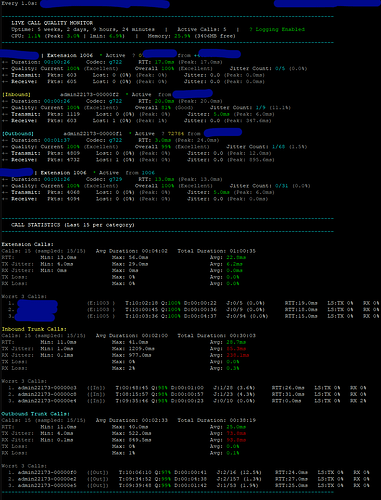Click the jitter "Peak: 895.6ms" value
Image resolution: width=381 pixels, height=500 pixels.
coord(251,160)
